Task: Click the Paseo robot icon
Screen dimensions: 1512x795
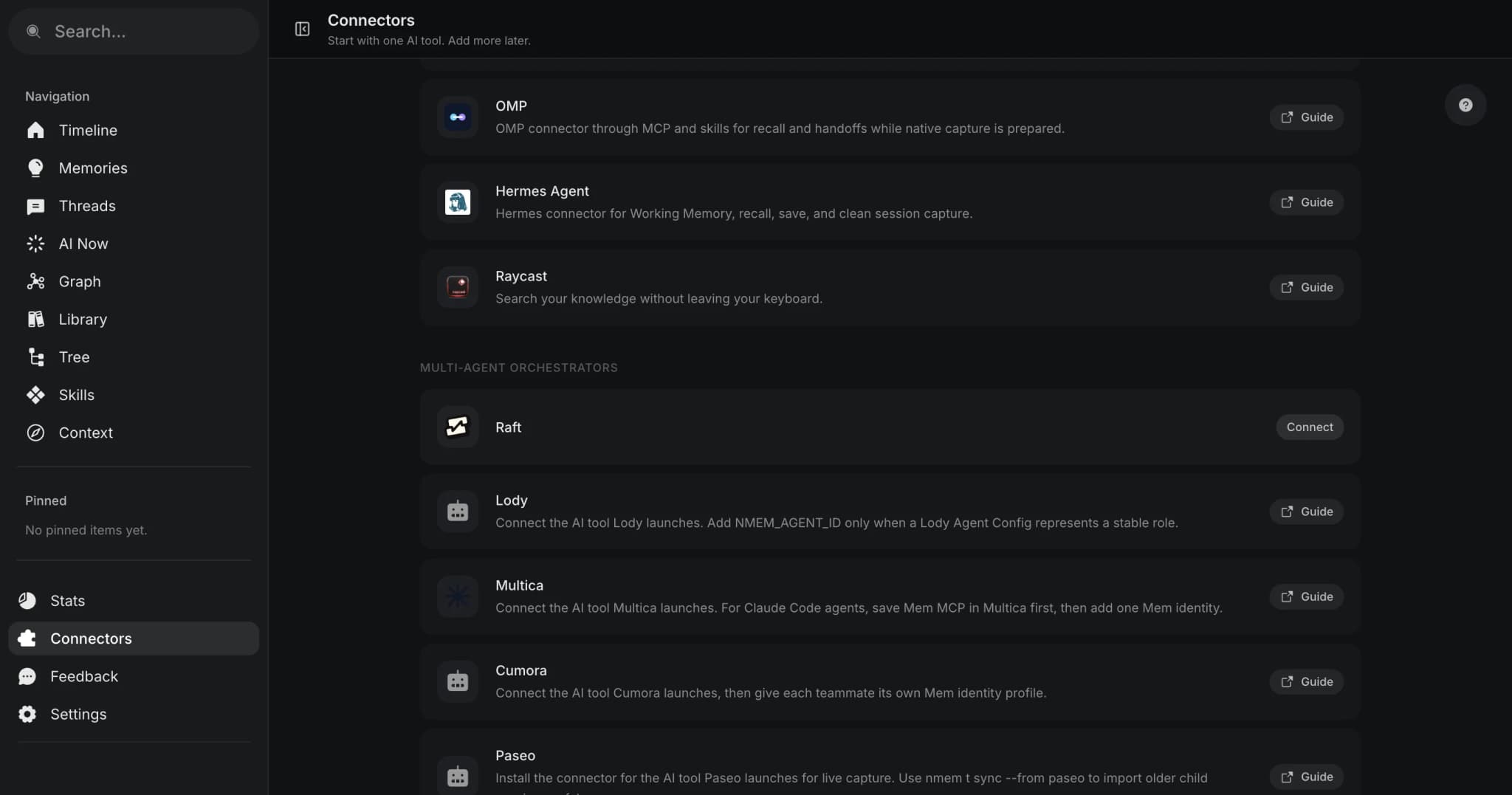Action: [x=458, y=777]
